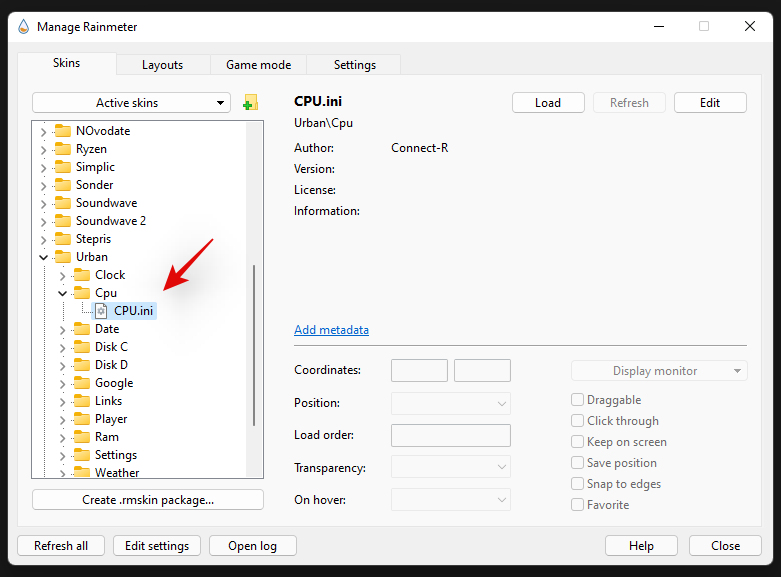Click the Help button
This screenshot has height=577, width=781.
(641, 546)
